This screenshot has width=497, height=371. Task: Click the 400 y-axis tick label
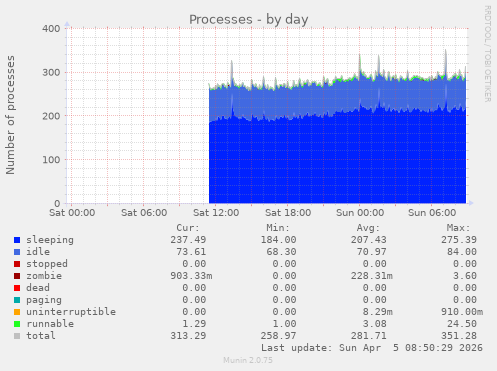pyautogui.click(x=51, y=29)
